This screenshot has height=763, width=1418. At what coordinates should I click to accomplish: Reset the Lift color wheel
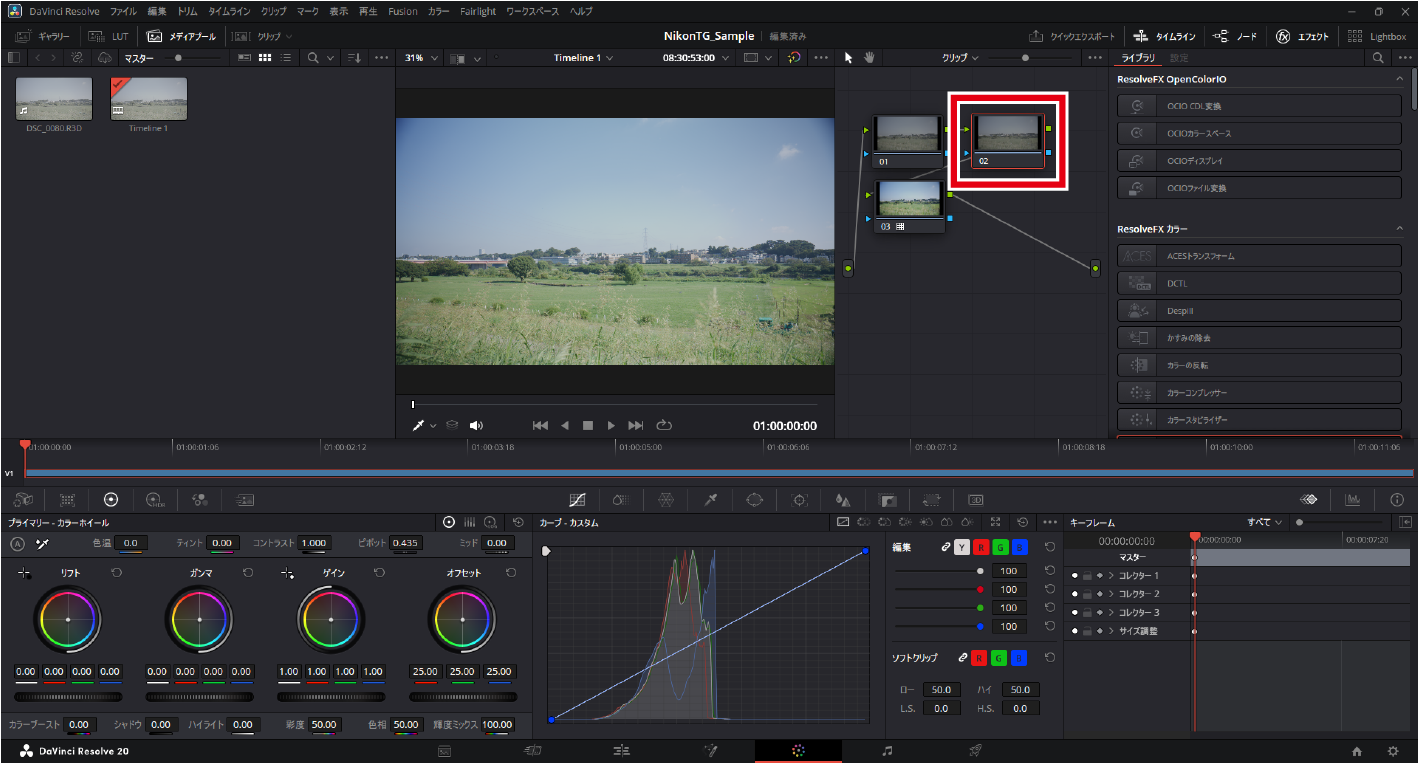(116, 573)
